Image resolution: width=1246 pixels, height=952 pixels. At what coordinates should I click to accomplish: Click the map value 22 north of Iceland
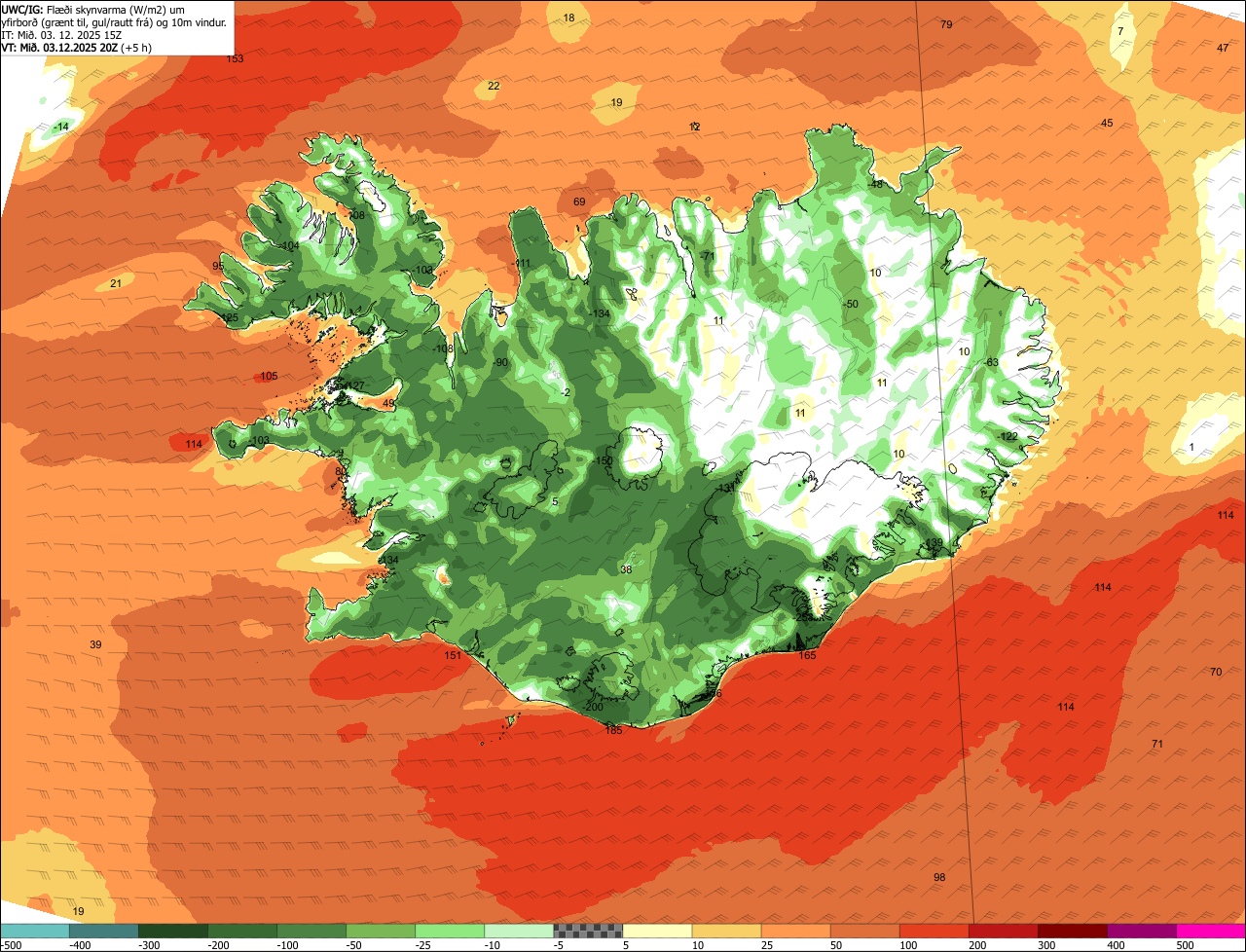(494, 86)
